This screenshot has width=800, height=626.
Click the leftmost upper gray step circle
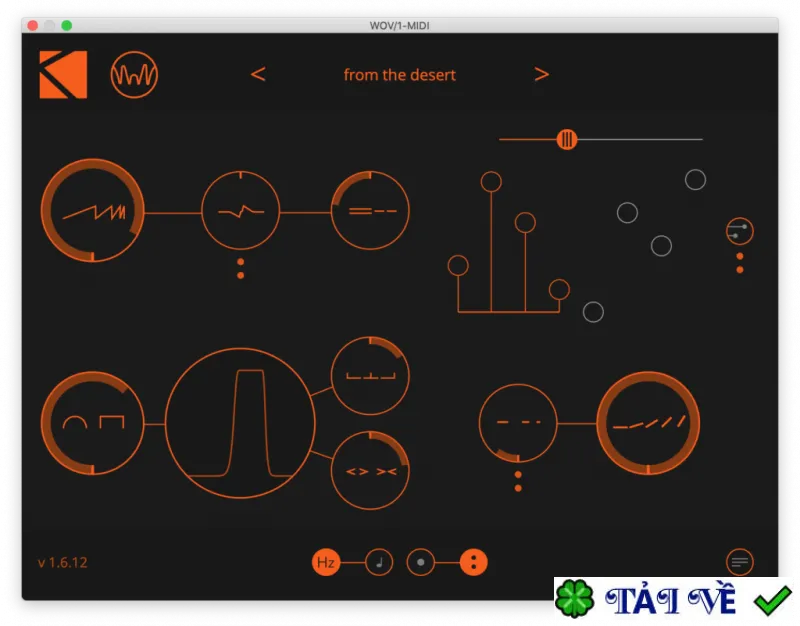point(627,213)
